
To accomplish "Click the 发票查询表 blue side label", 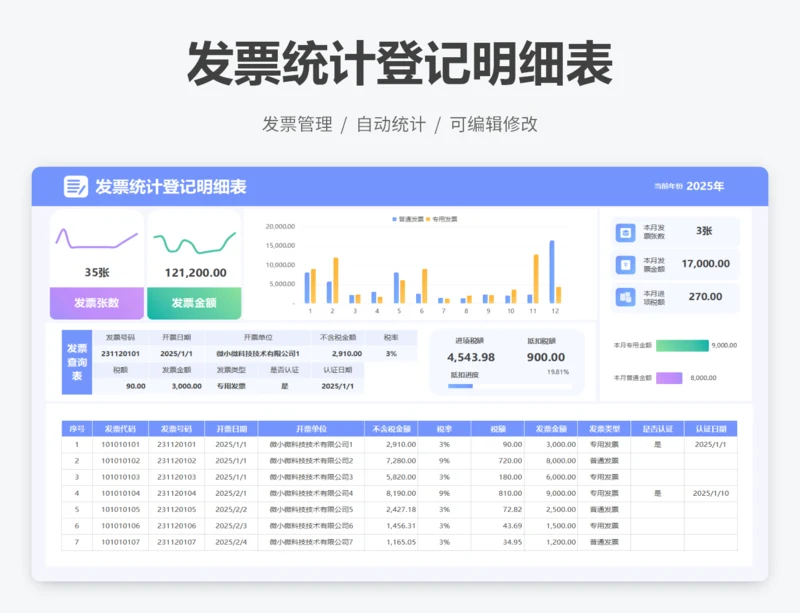I will [x=77, y=362].
